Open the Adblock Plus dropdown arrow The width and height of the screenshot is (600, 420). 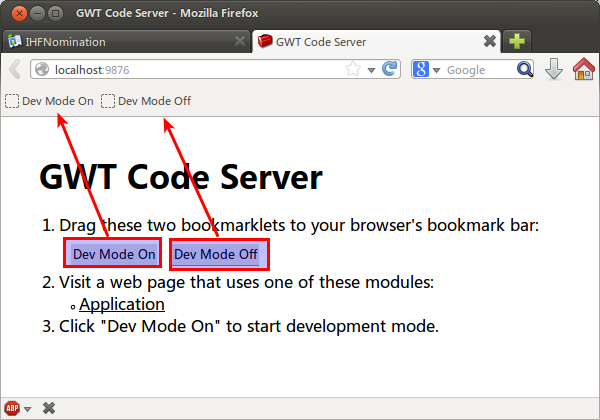pyautogui.click(x=27, y=409)
